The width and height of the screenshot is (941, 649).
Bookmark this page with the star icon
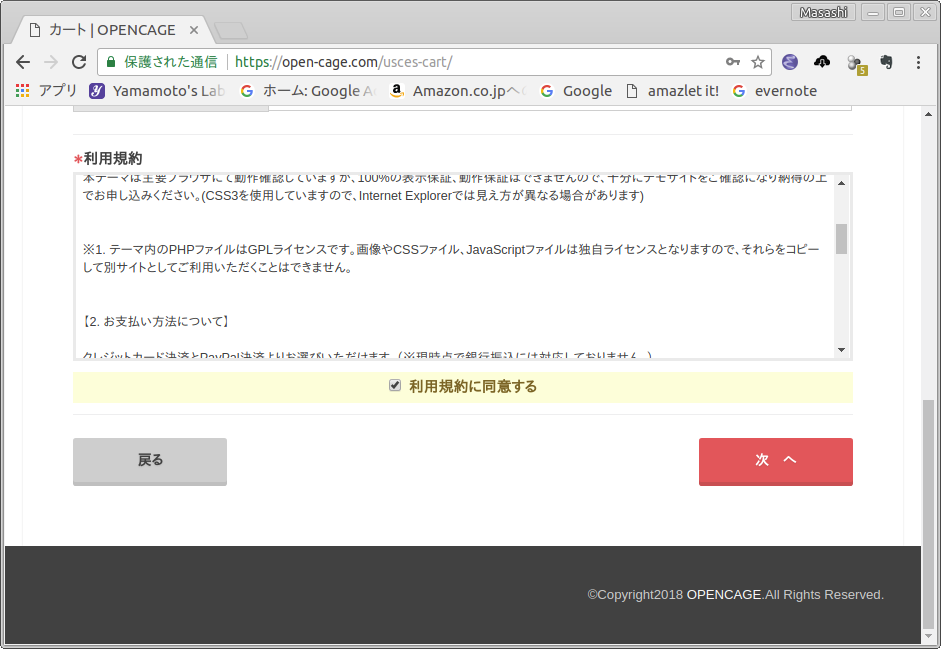pos(758,62)
